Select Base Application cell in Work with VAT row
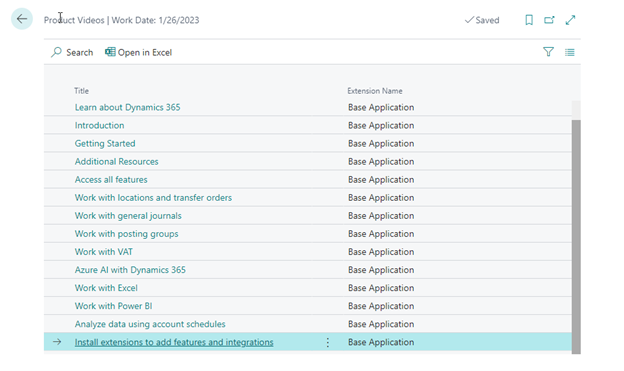 [x=381, y=252]
